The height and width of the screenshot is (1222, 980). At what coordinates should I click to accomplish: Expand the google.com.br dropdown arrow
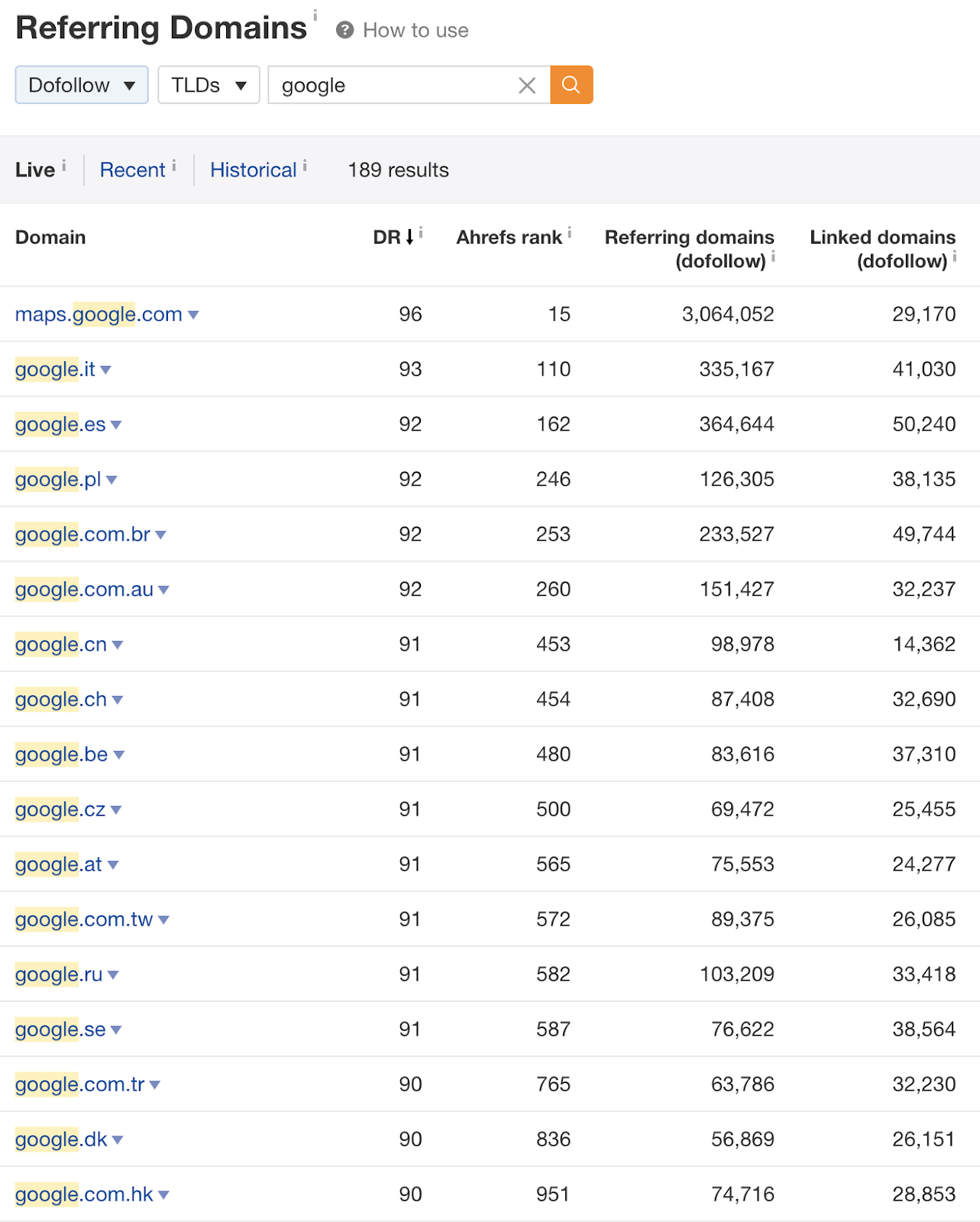161,535
